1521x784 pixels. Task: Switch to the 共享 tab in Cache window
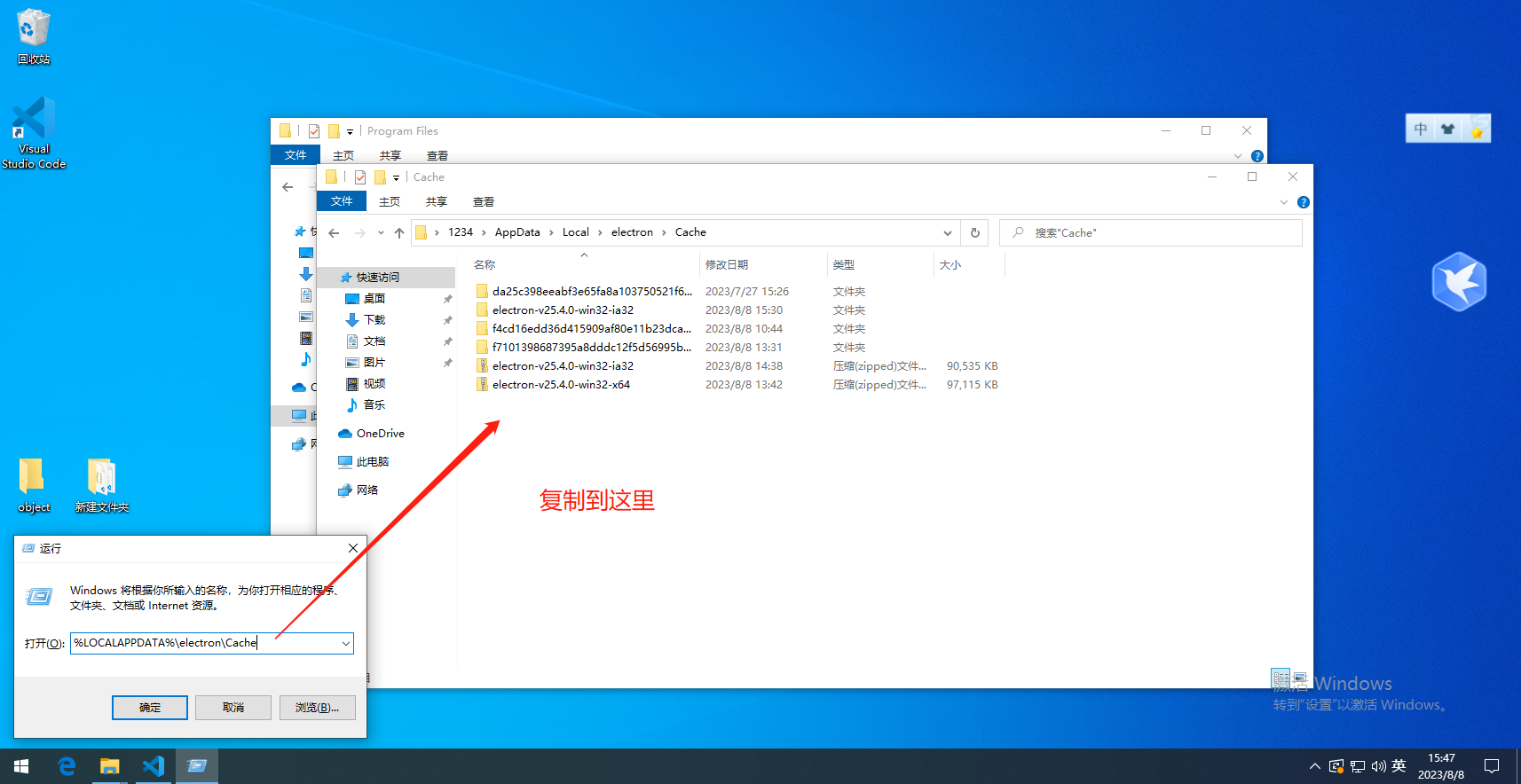[436, 202]
